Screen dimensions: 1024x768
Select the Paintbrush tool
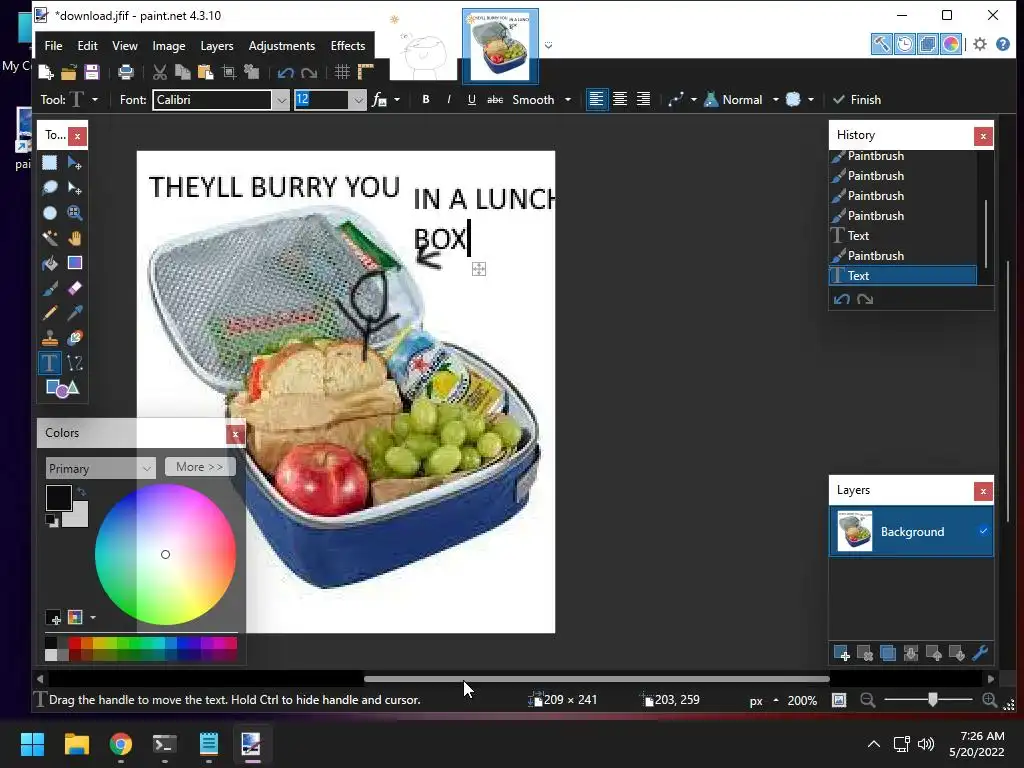[50, 288]
